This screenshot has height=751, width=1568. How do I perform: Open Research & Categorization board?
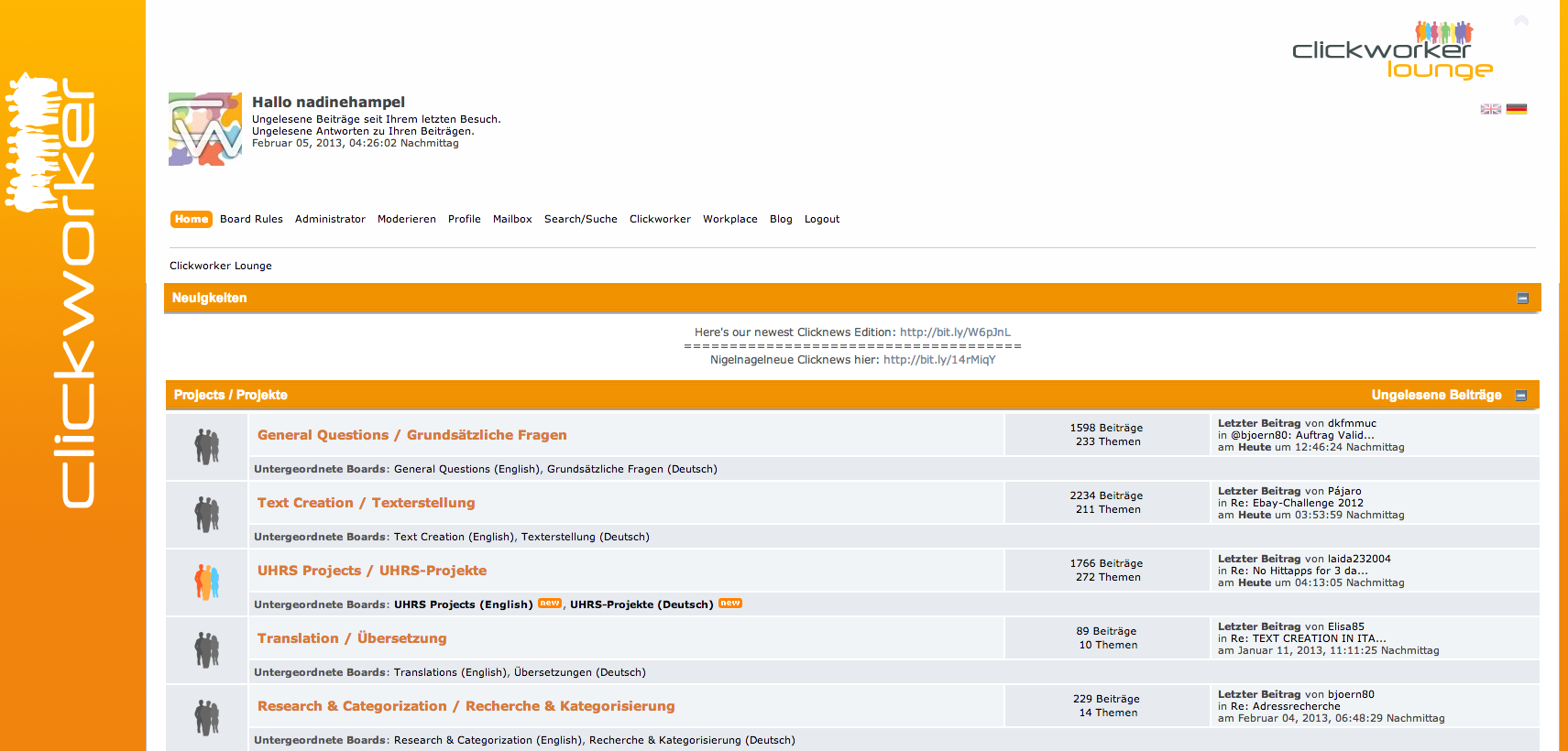pyautogui.click(x=466, y=706)
